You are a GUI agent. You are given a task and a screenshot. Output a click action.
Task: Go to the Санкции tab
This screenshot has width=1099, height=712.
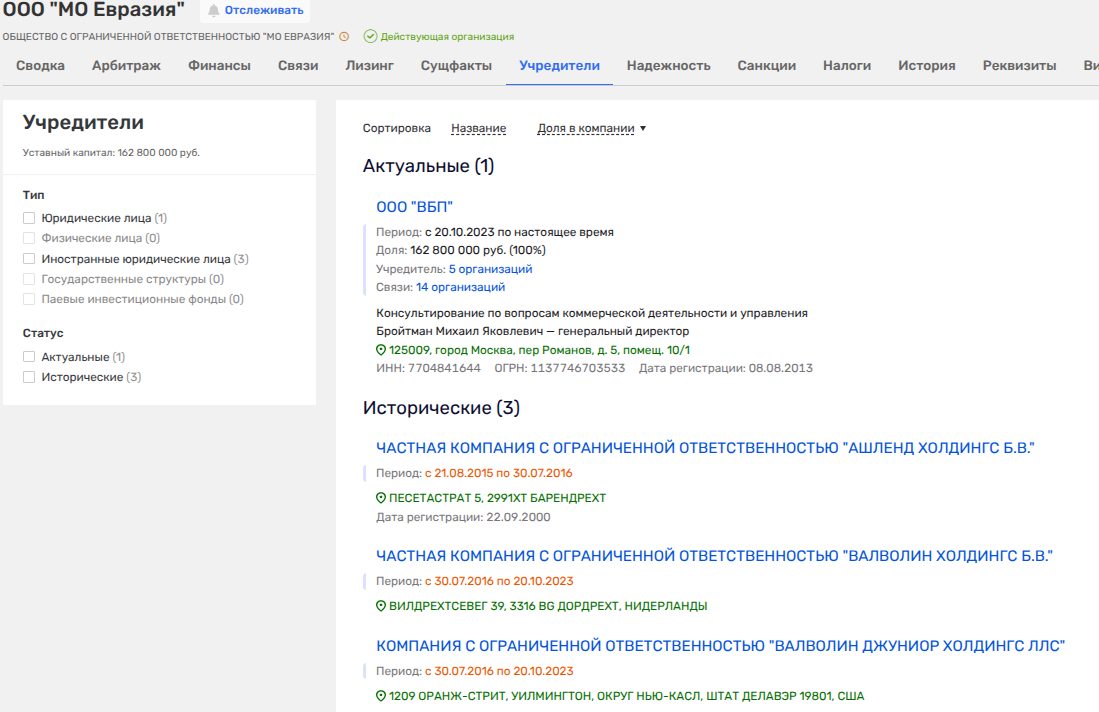(766, 66)
